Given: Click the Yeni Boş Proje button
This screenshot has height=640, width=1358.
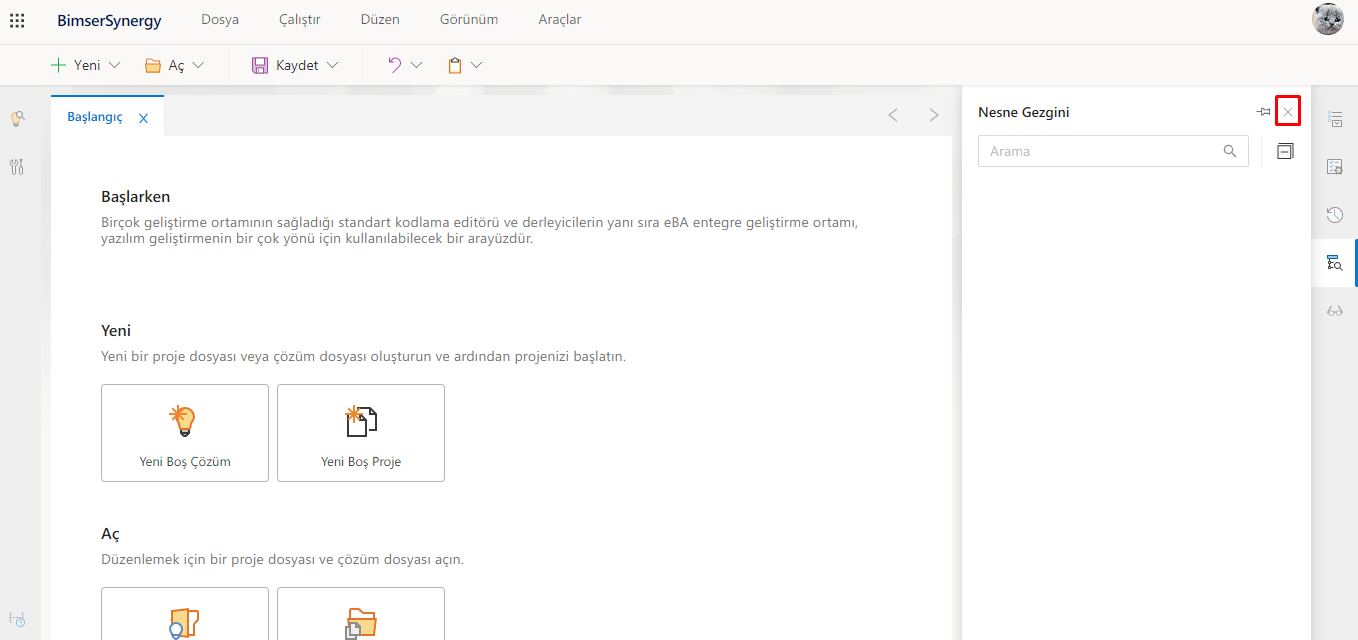Looking at the screenshot, I should [x=361, y=433].
